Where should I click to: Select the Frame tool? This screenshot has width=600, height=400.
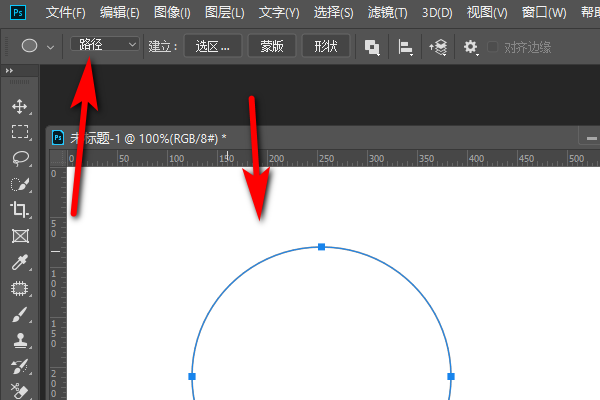point(20,236)
